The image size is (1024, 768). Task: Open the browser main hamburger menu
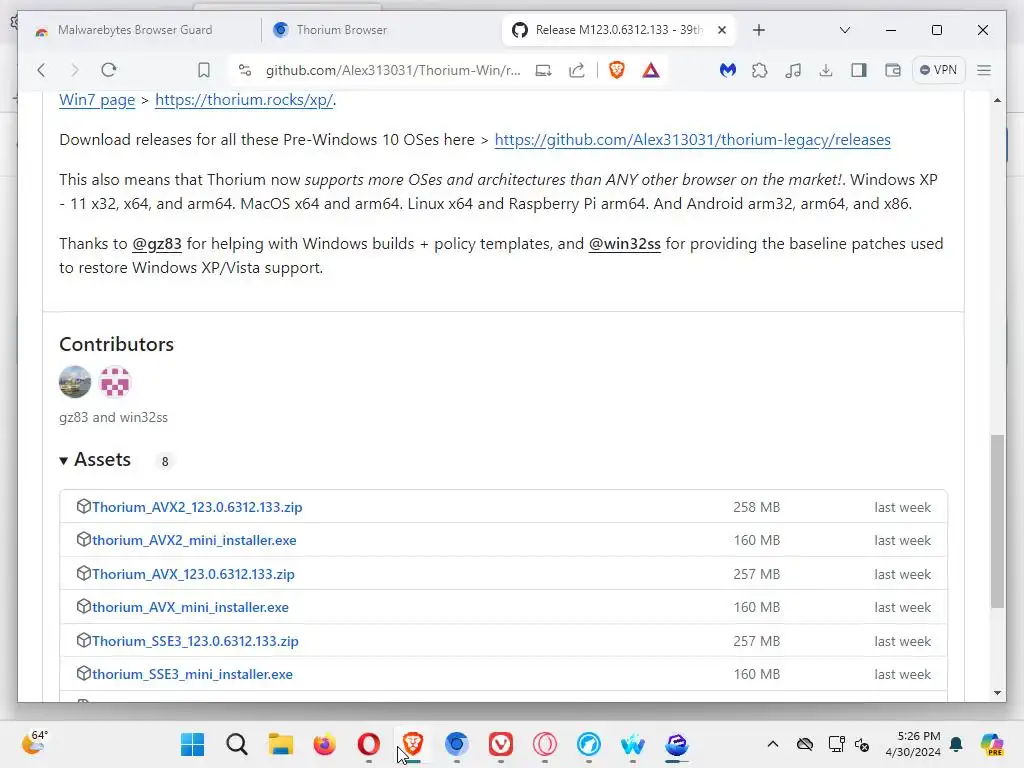pyautogui.click(x=984, y=70)
